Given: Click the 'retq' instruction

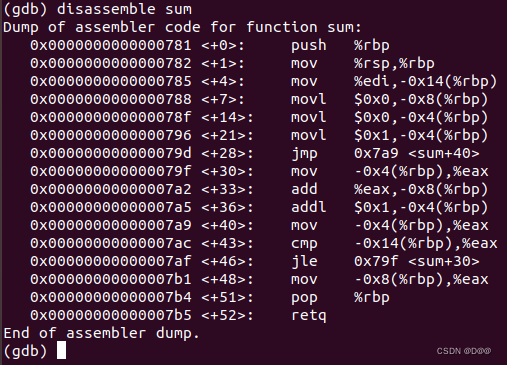Looking at the screenshot, I should 309,316.
